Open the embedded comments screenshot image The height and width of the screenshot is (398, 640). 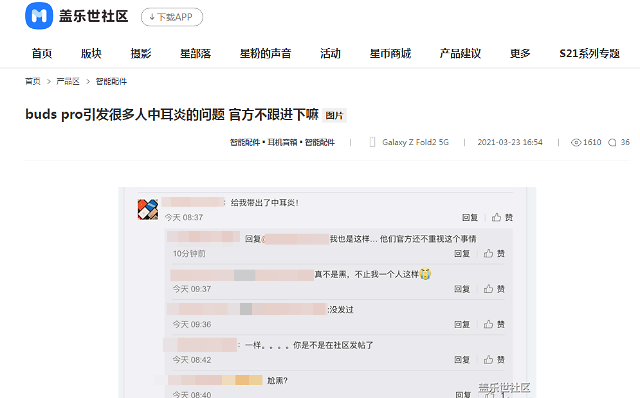(x=327, y=292)
